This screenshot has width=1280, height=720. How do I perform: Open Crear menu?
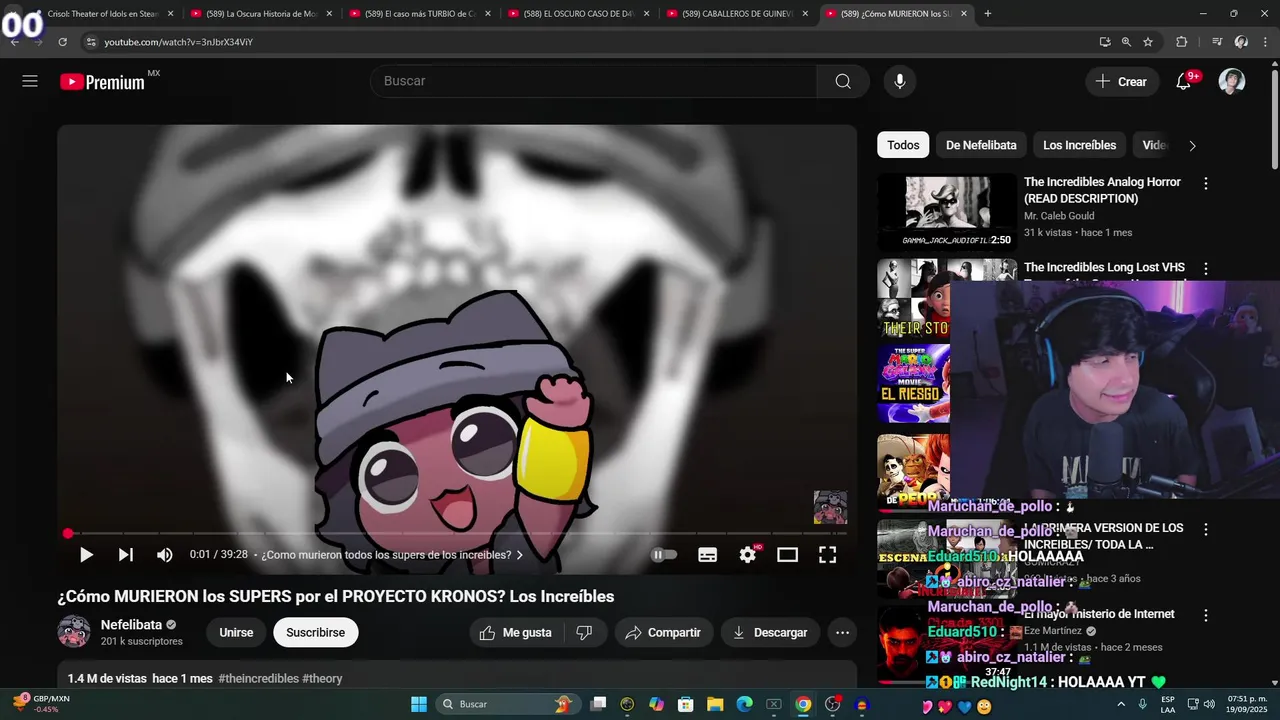(1122, 82)
